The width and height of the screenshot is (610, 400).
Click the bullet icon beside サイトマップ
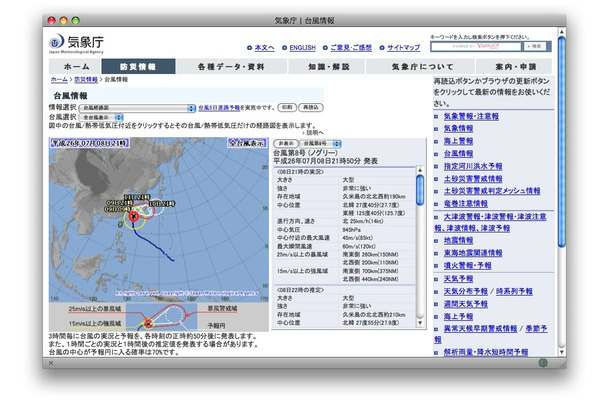383,48
